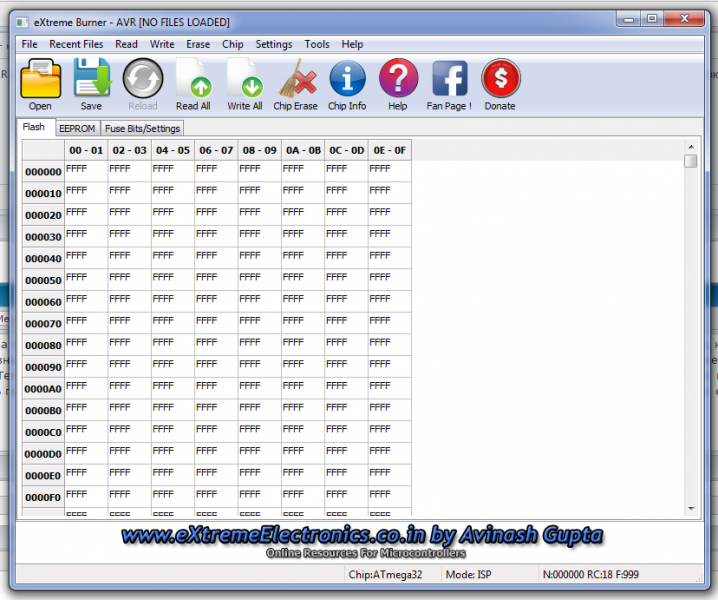Click the vertical scrollbar thumb

coord(691,161)
